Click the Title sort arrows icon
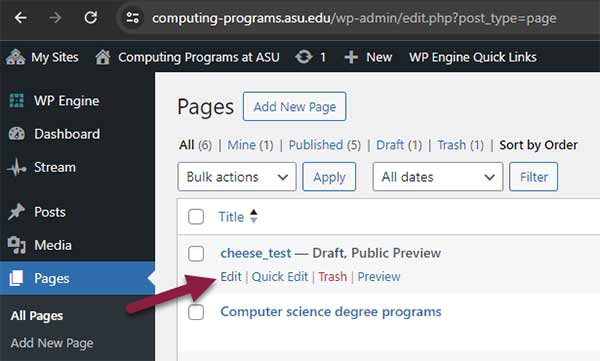This screenshot has height=361, width=600. [253, 216]
